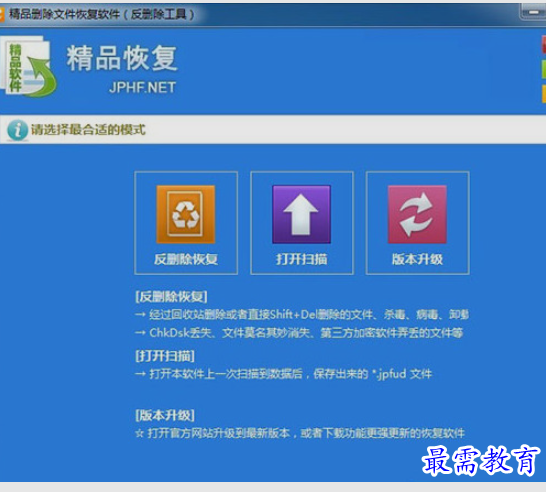Click the [反删除恢复] description heading

[x=171, y=297]
